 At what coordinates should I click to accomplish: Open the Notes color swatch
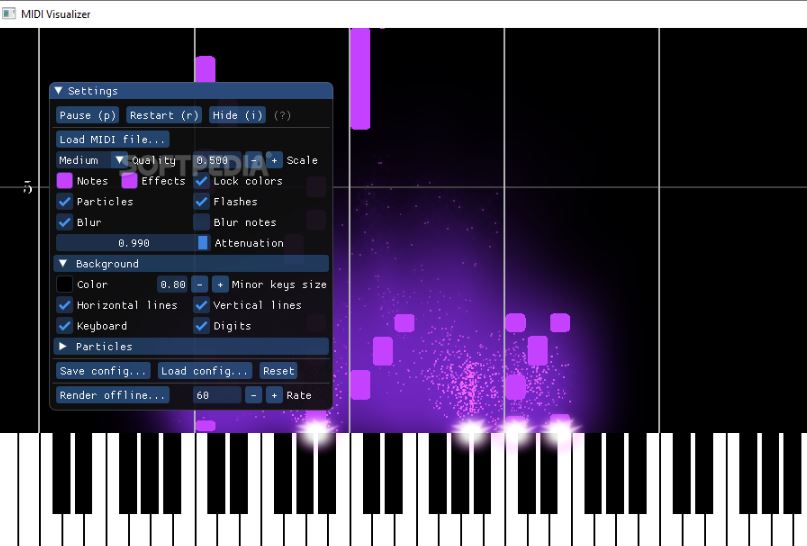(x=64, y=181)
